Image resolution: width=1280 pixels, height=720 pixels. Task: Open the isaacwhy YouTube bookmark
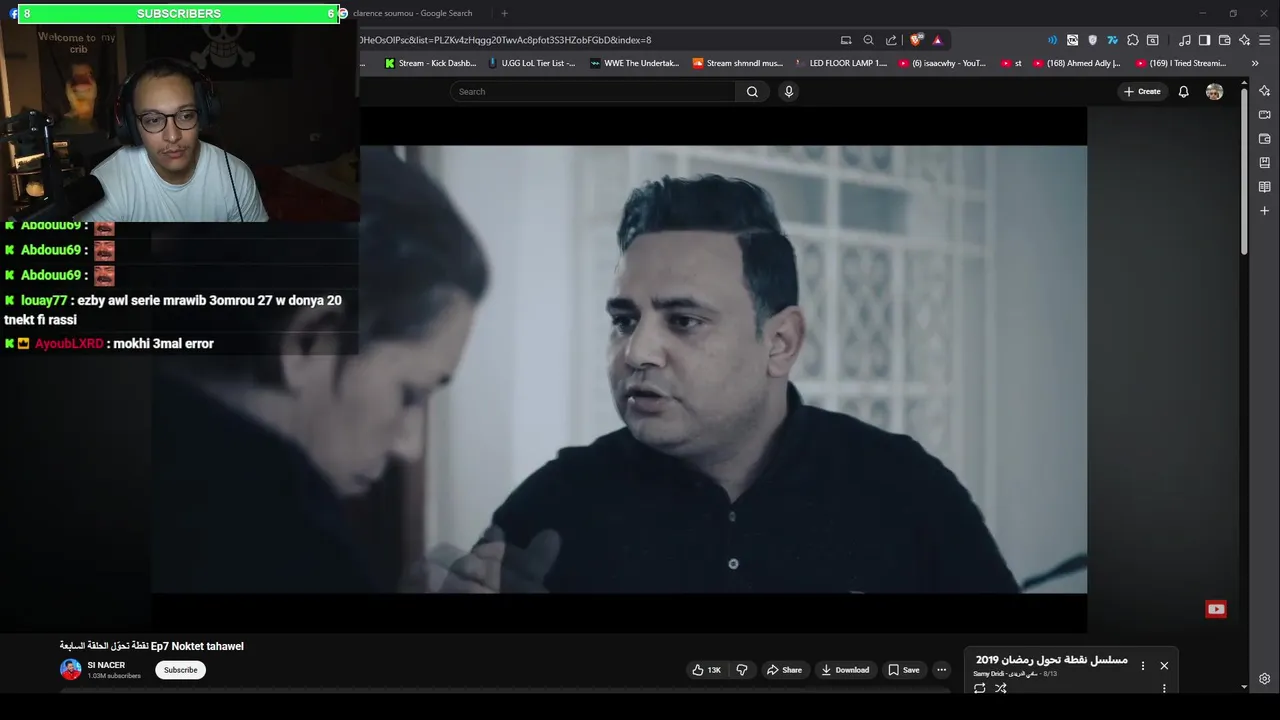tap(942, 63)
